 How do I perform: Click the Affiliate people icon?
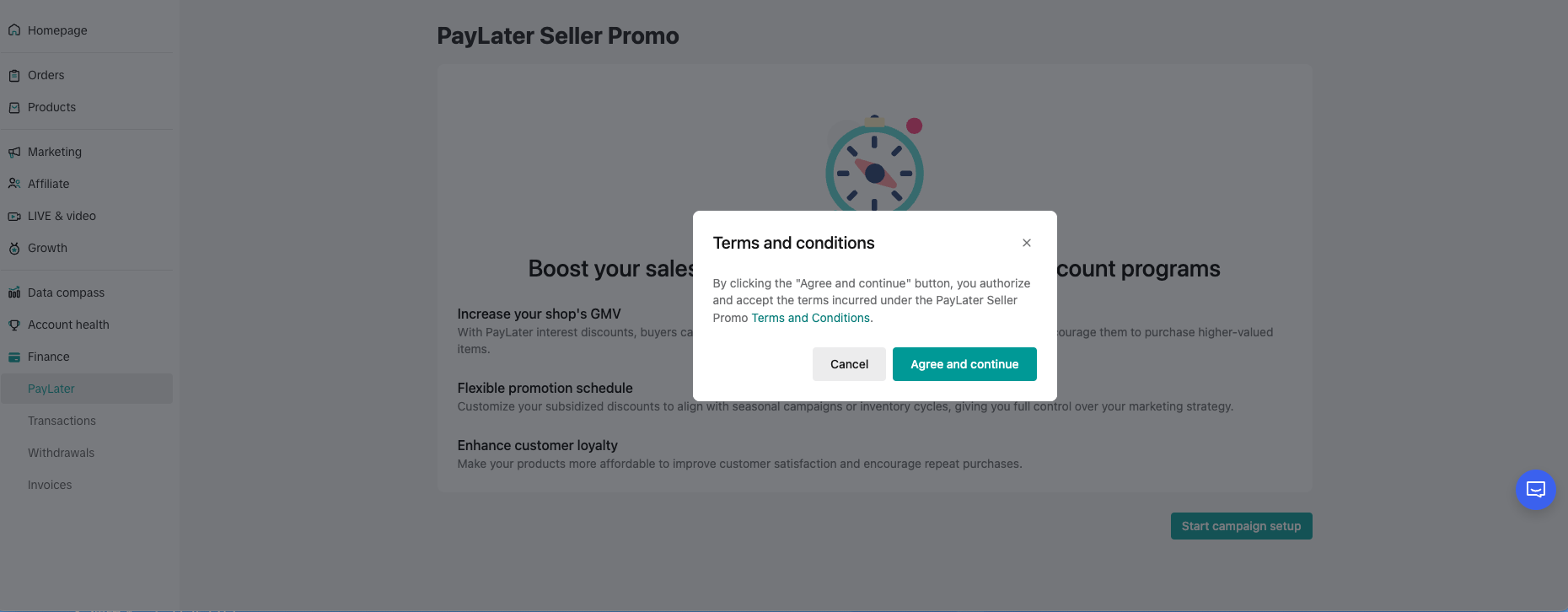click(x=14, y=184)
